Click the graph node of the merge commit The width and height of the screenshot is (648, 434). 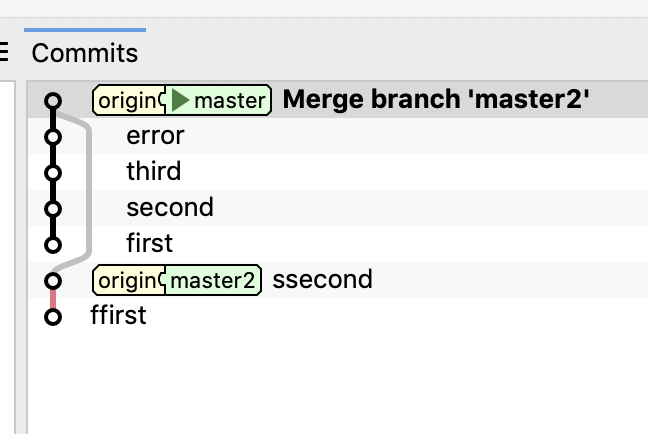click(x=53, y=100)
